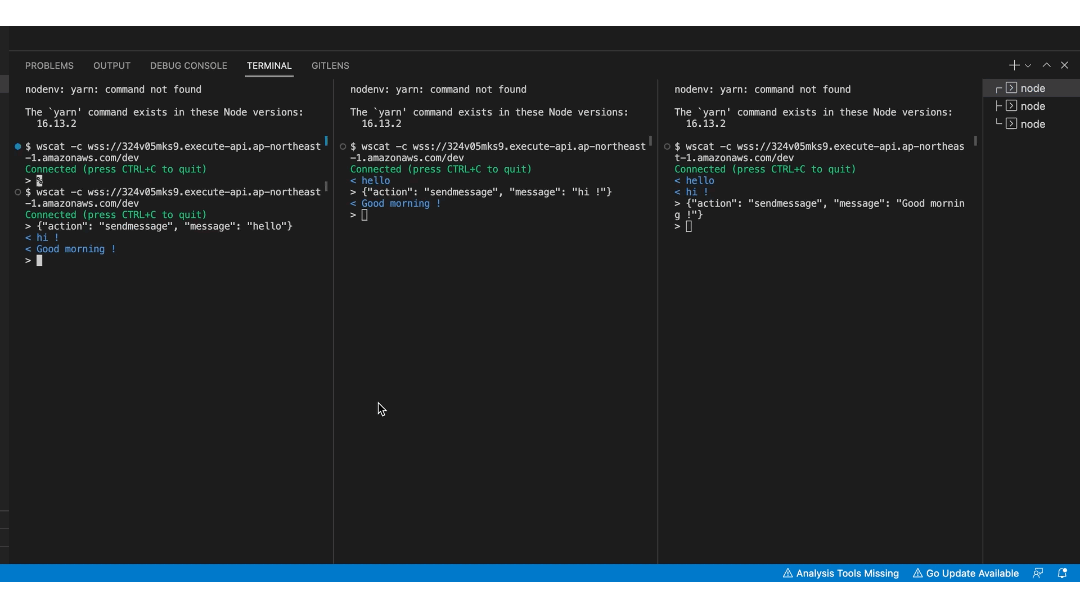
Task: Click "nodenv: yarn: command not found" in right terminal
Action: [762, 90]
